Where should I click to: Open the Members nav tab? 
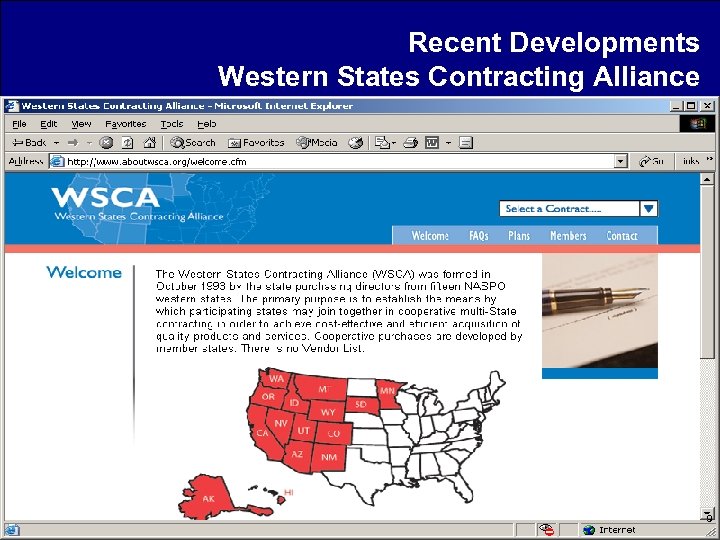(x=568, y=236)
